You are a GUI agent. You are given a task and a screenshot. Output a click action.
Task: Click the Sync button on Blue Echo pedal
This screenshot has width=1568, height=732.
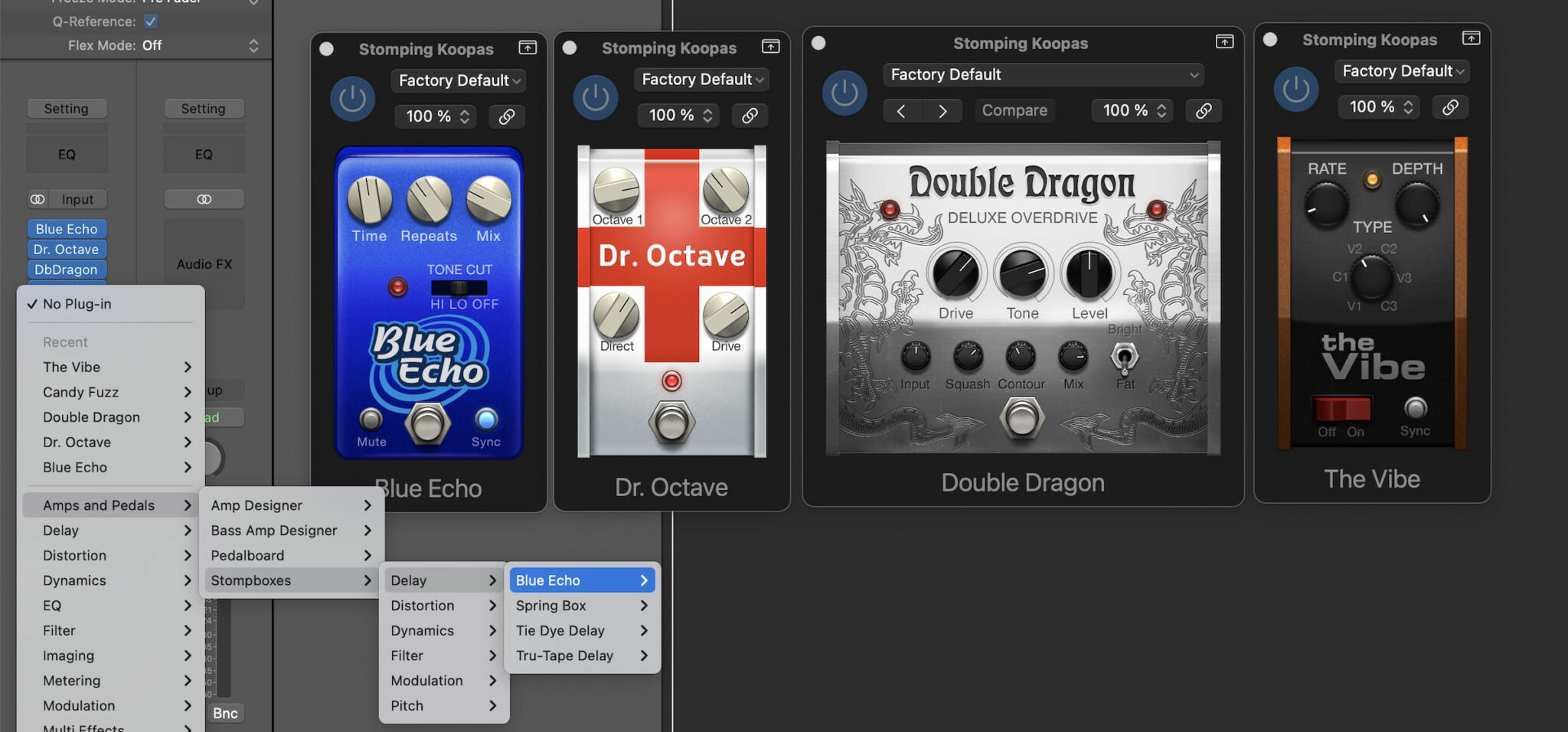pos(486,419)
